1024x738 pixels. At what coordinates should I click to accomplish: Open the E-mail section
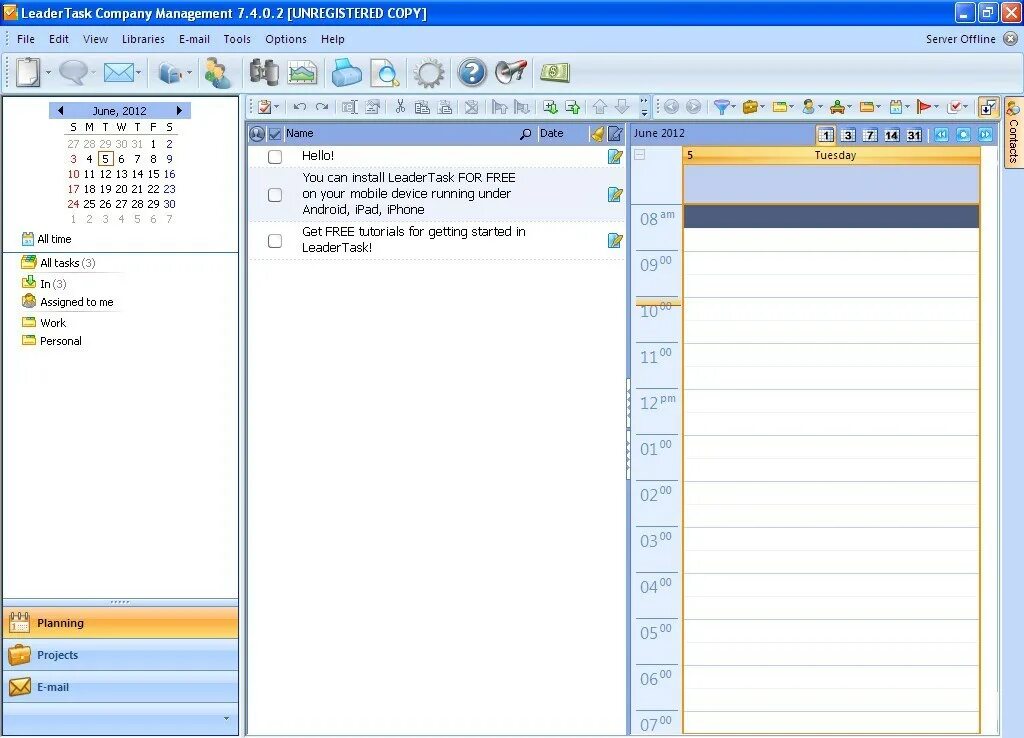point(121,687)
